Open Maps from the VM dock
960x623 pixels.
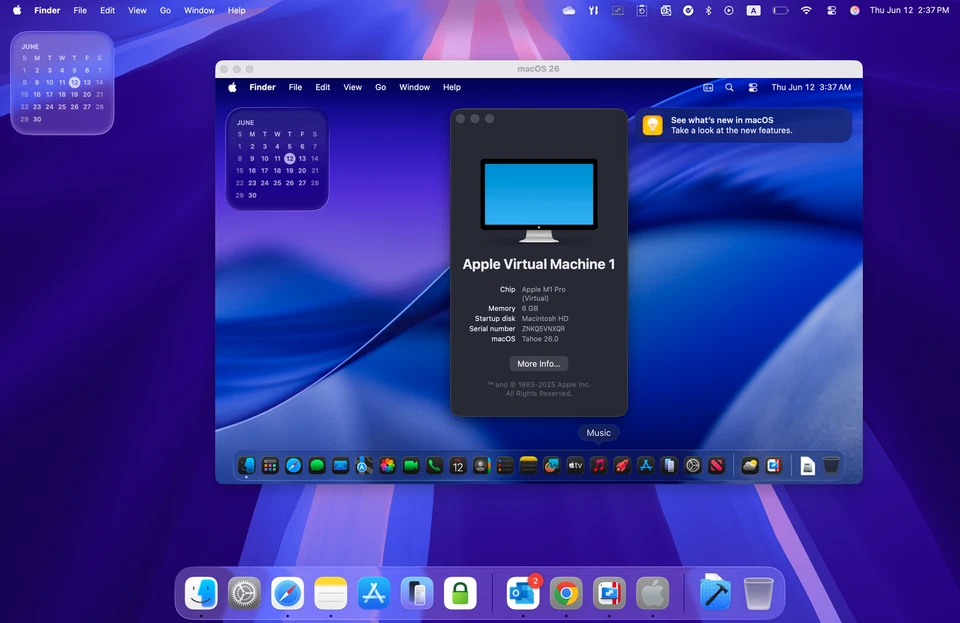pyautogui.click(x=361, y=465)
